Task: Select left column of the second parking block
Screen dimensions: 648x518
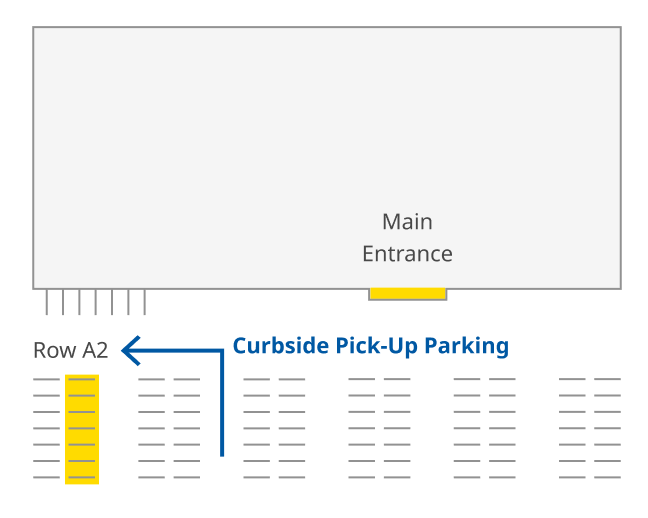Action: point(152,429)
